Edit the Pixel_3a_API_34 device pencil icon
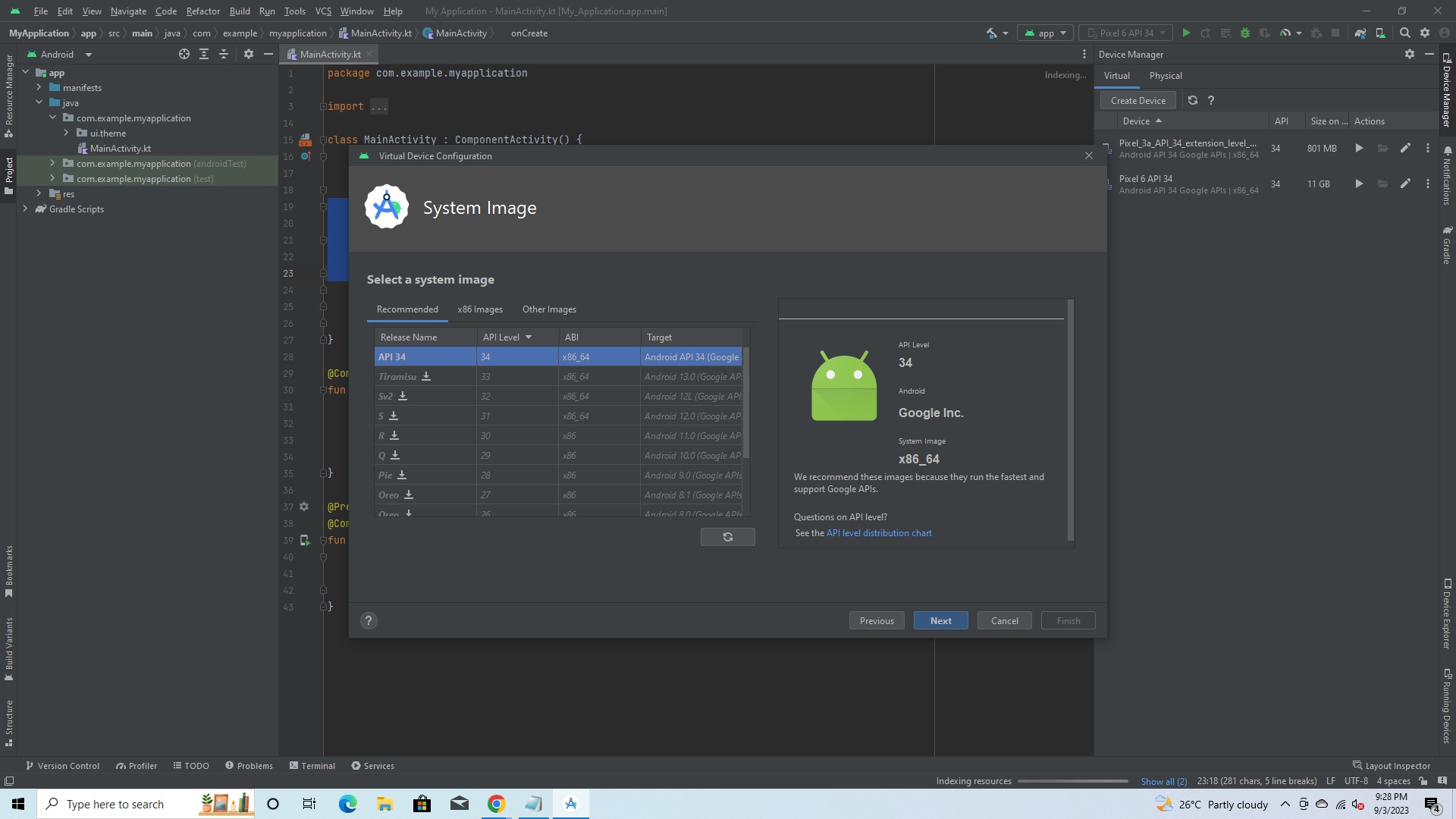The height and width of the screenshot is (819, 1456). point(1405,149)
